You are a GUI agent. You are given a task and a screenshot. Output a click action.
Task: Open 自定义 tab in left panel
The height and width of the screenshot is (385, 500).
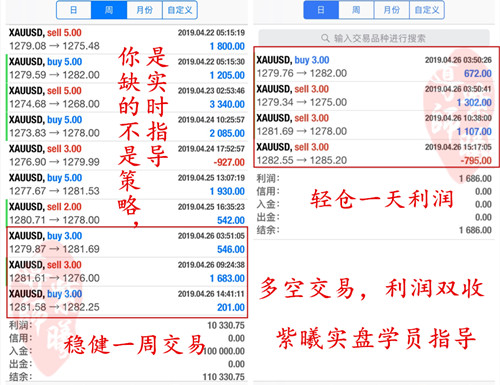(x=180, y=10)
